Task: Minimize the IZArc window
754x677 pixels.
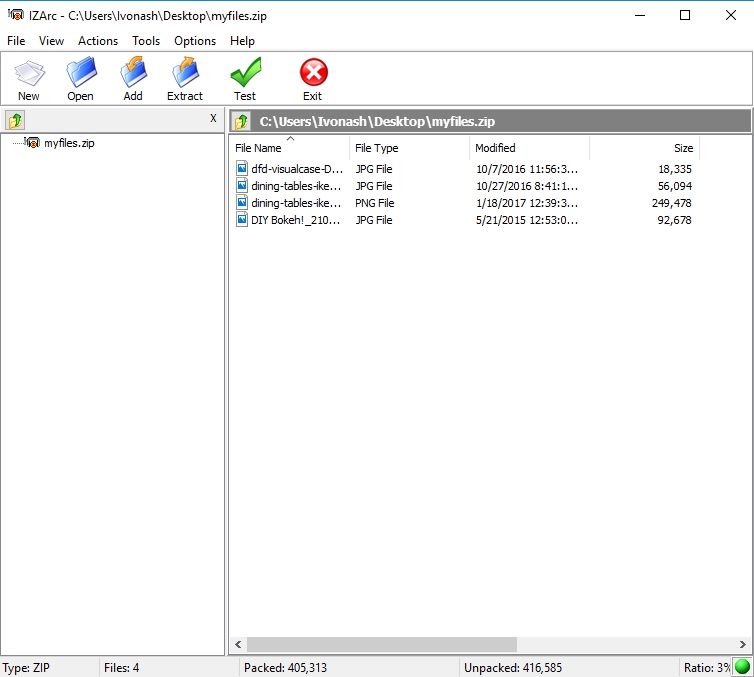Action: point(640,15)
